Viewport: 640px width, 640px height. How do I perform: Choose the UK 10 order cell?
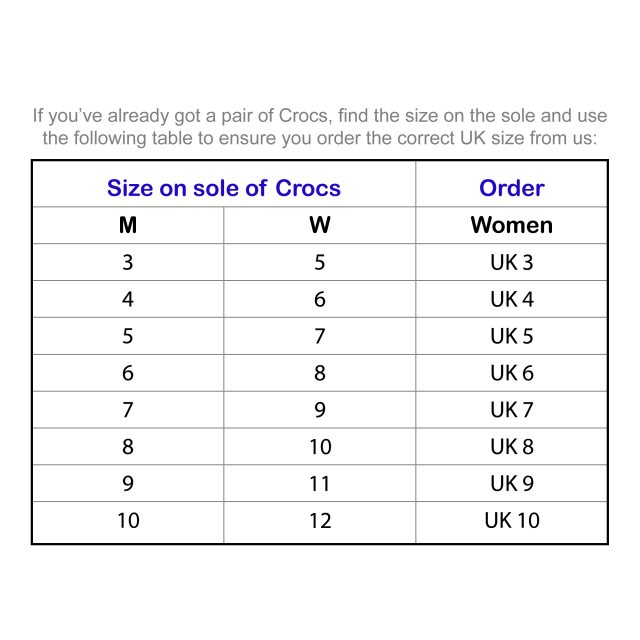(x=511, y=521)
